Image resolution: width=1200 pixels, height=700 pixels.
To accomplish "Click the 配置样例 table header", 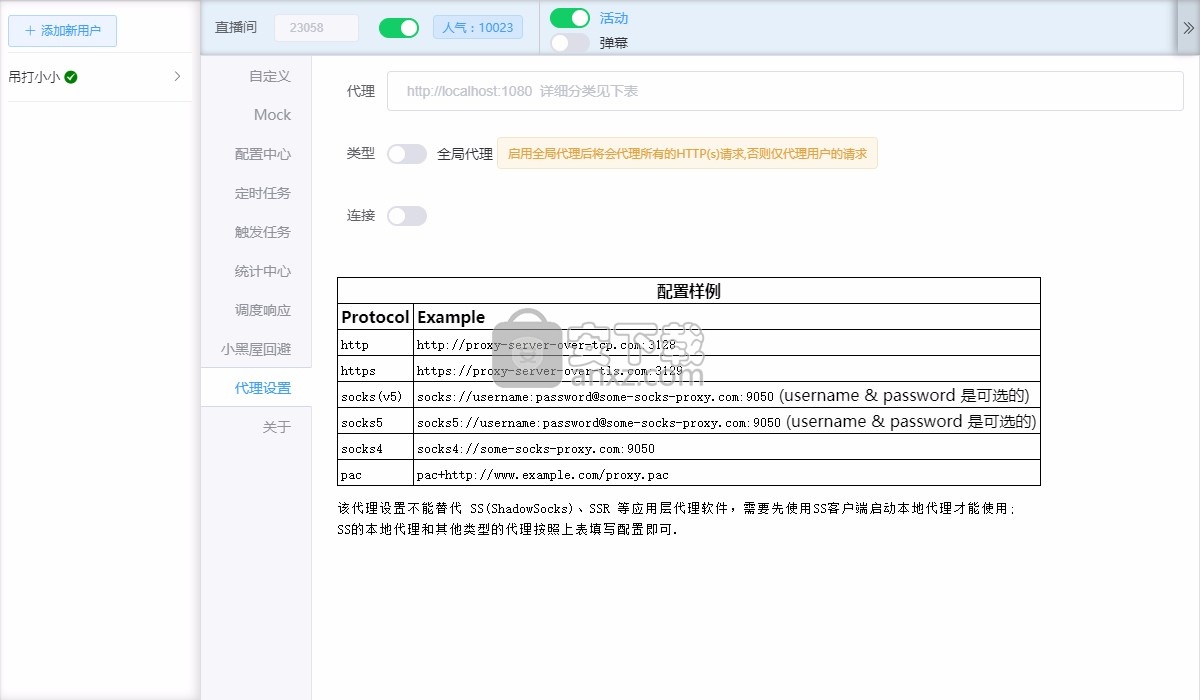I will point(689,291).
